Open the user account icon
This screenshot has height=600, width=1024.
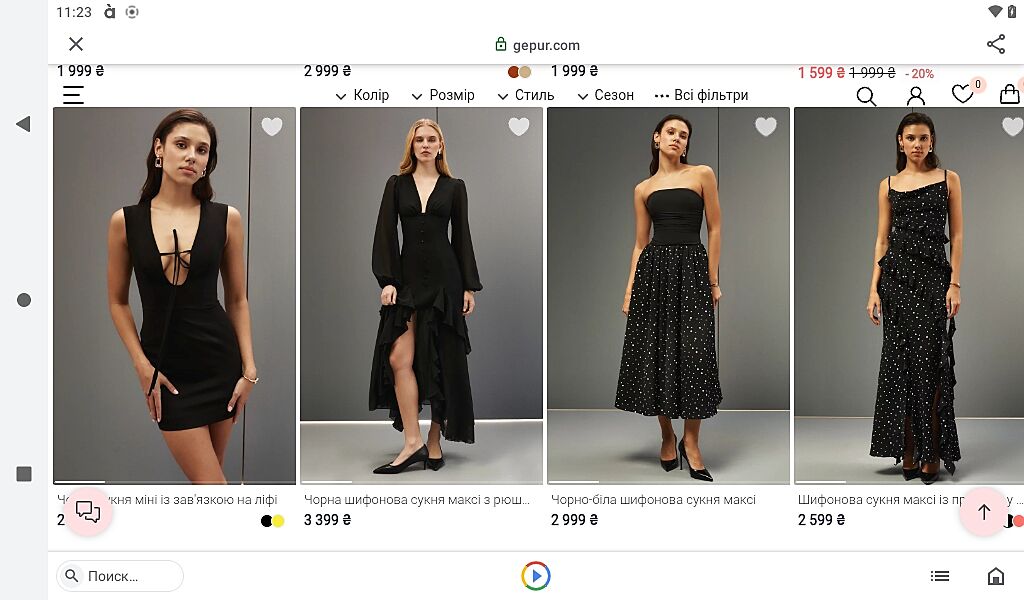click(x=915, y=96)
